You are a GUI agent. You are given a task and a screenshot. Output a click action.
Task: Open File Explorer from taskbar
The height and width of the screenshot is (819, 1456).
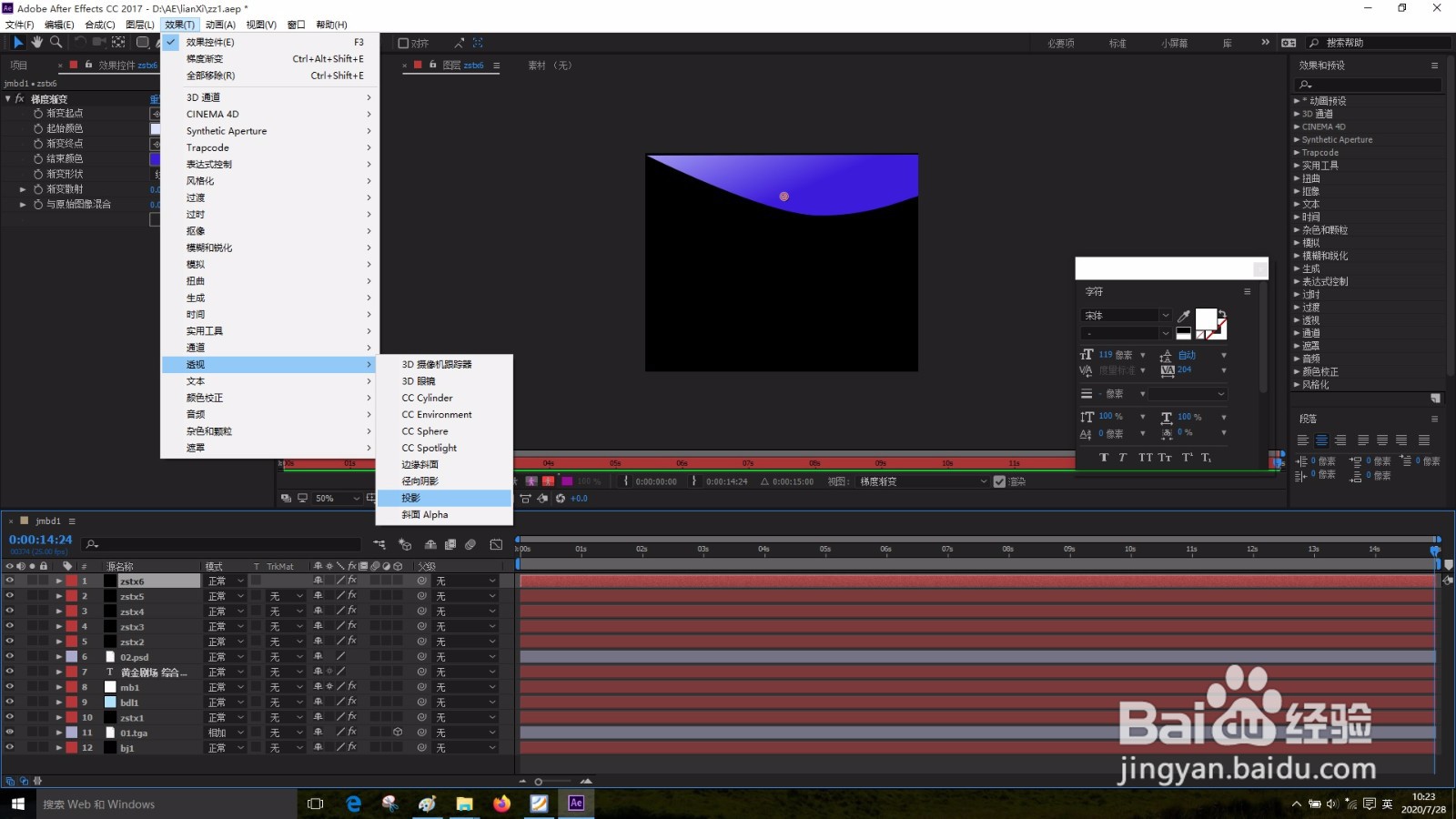465,804
